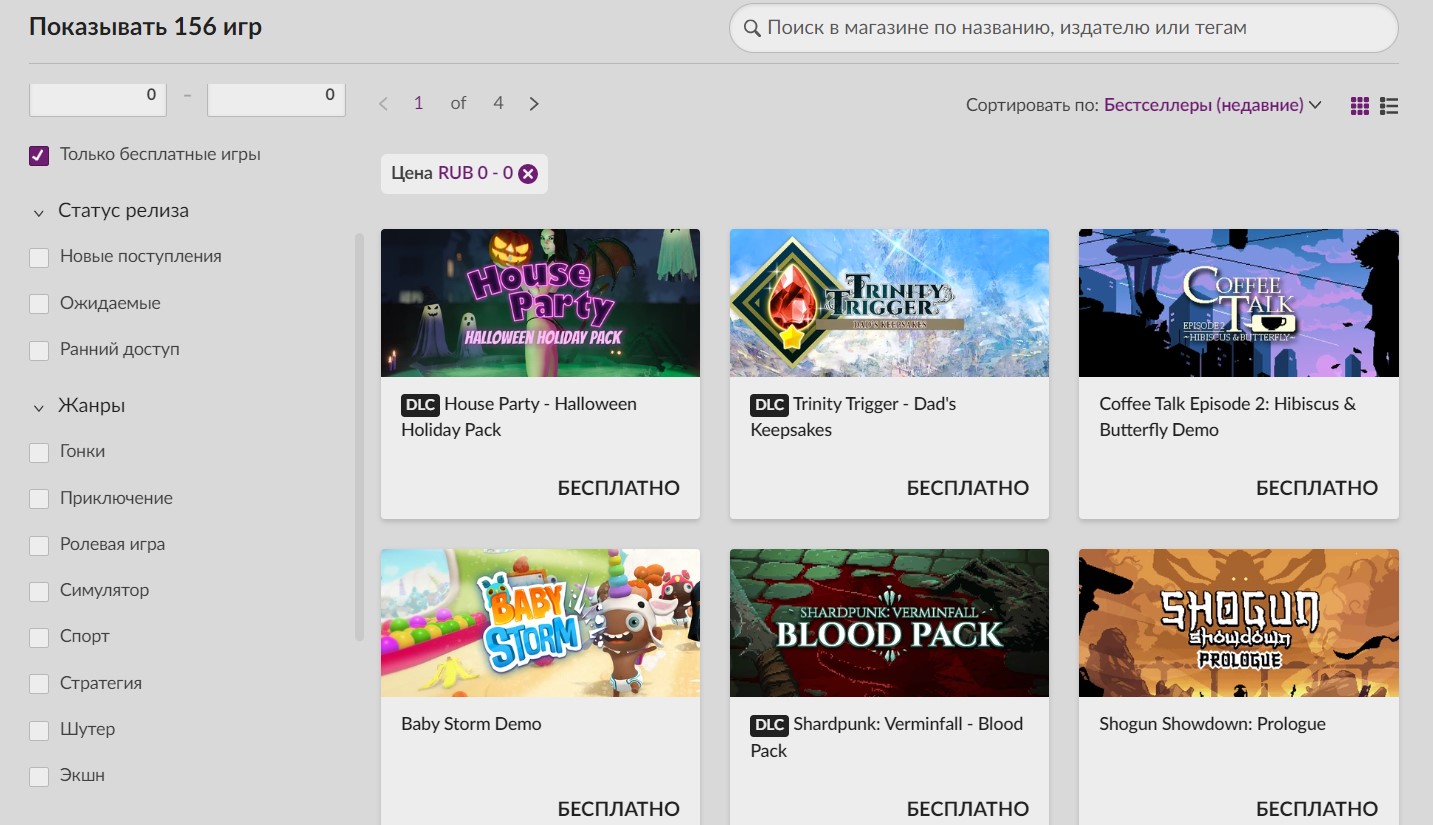Screen dimensions: 1433x825
Task: Open Baby Storm Demo title link
Action: click(471, 724)
